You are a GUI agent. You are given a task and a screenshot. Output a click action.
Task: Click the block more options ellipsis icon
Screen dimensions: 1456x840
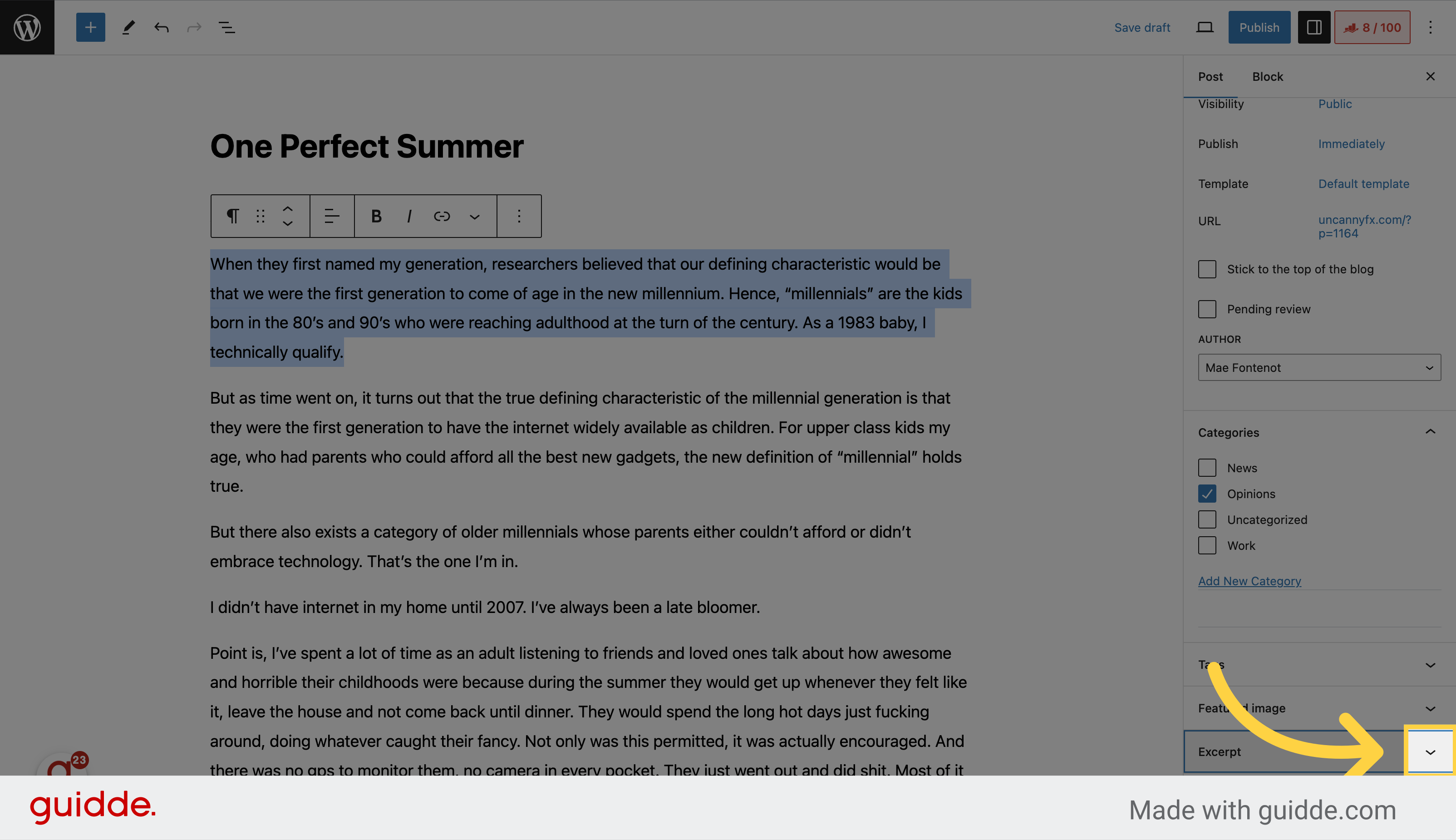click(519, 215)
